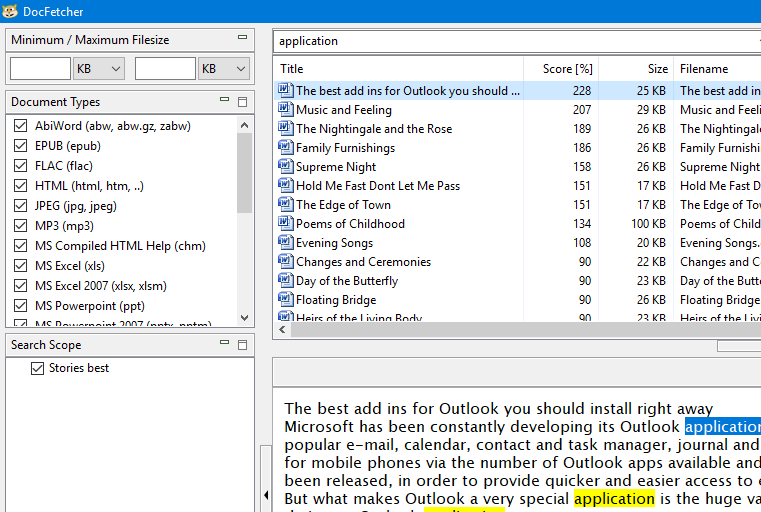The height and width of the screenshot is (512, 761).
Task: Sort results by Size column
Action: click(636, 69)
